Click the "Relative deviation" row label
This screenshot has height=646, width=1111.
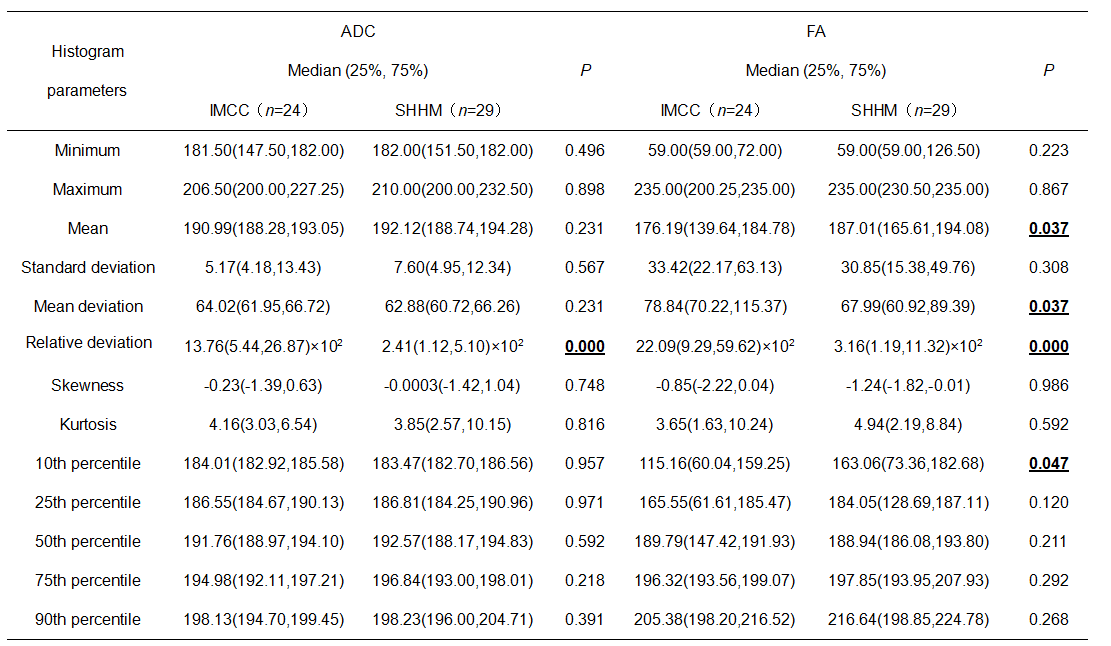(88, 343)
